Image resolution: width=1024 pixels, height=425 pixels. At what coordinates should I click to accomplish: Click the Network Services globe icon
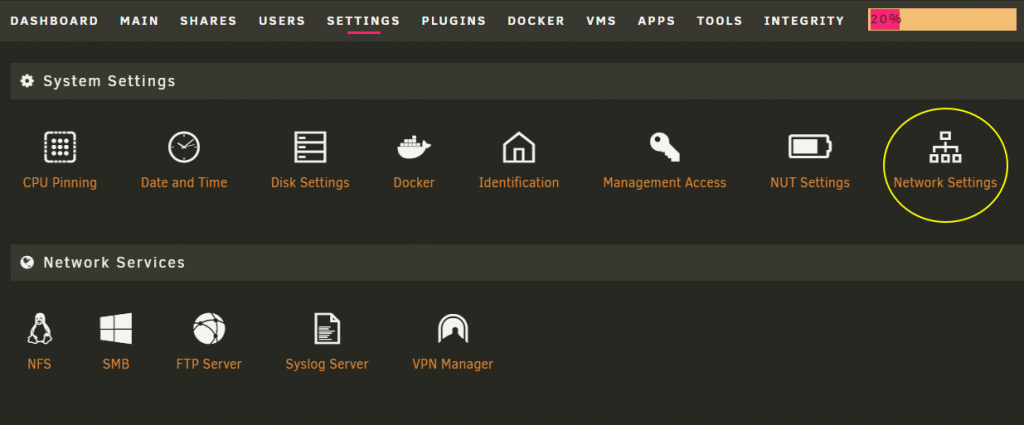click(x=27, y=262)
